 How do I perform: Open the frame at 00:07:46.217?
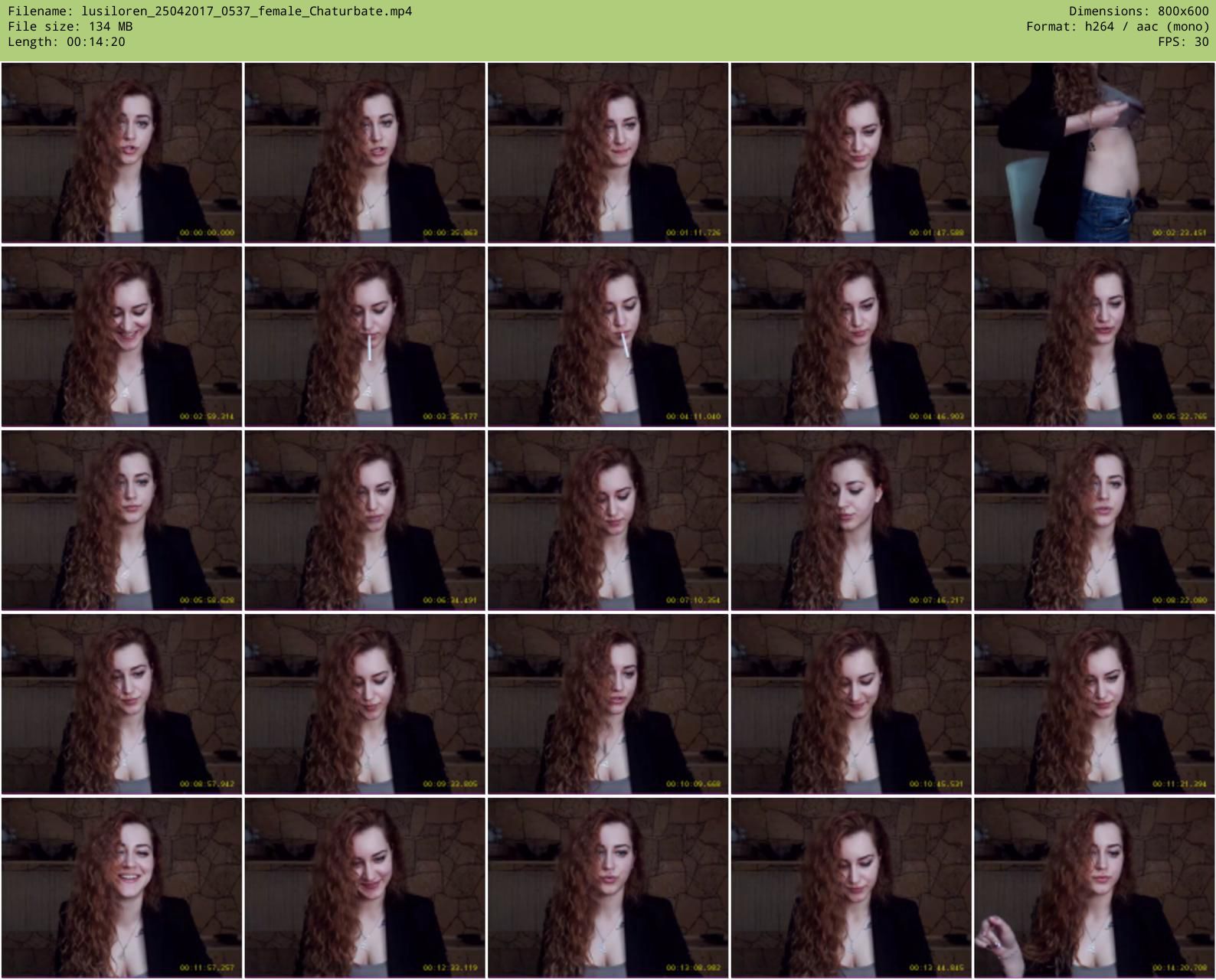pyautogui.click(x=851, y=521)
